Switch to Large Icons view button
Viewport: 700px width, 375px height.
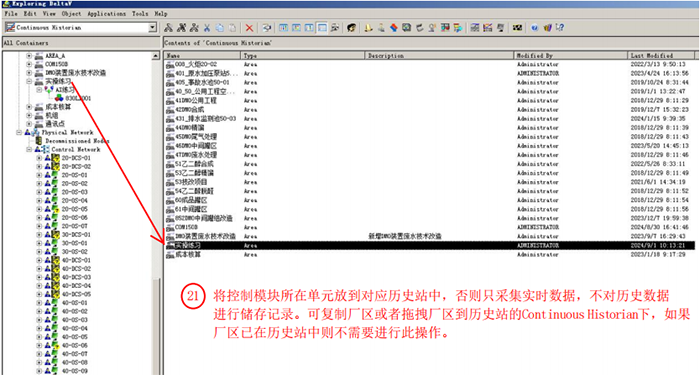coord(283,28)
